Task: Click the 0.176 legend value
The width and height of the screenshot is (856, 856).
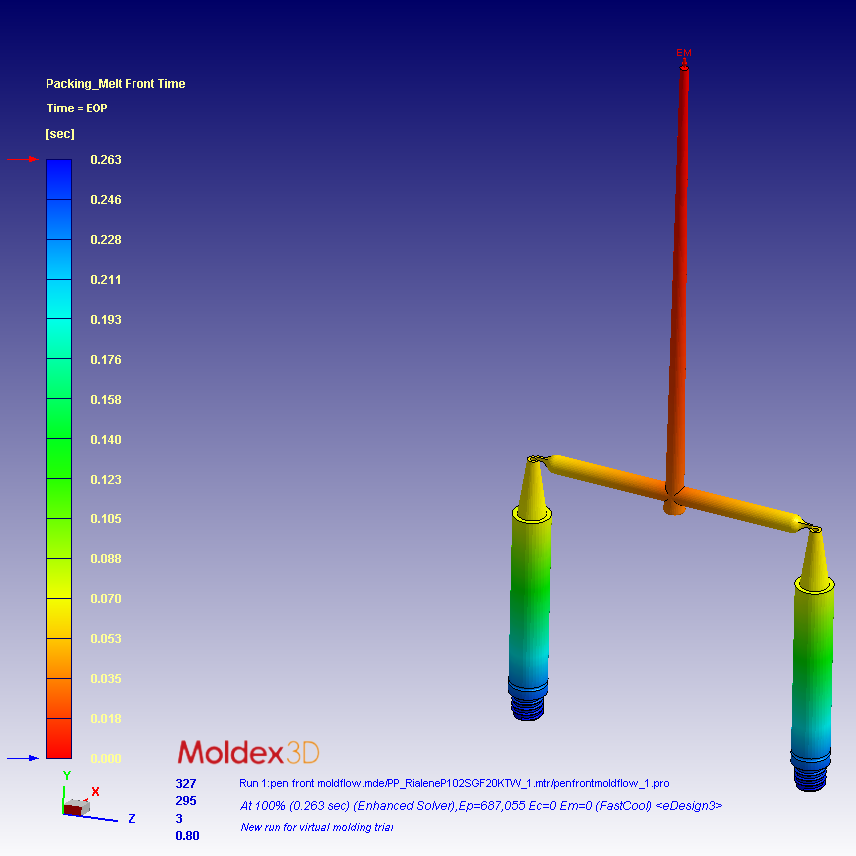Action: coord(106,359)
